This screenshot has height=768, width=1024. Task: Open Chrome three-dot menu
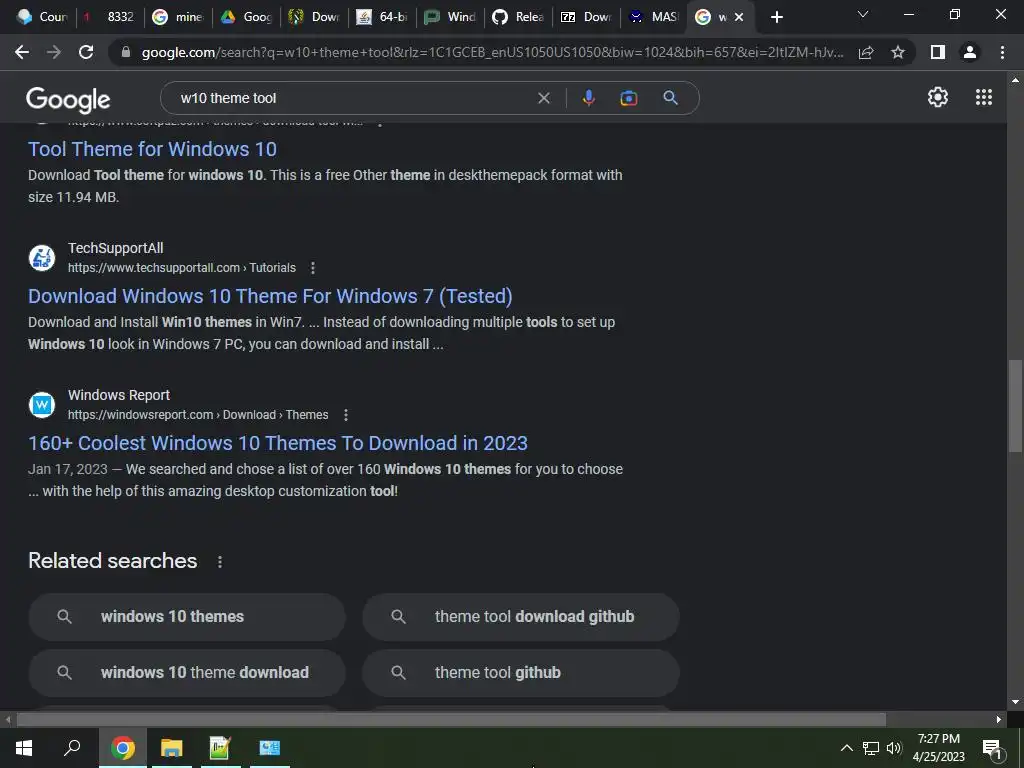pyautogui.click(x=1002, y=52)
